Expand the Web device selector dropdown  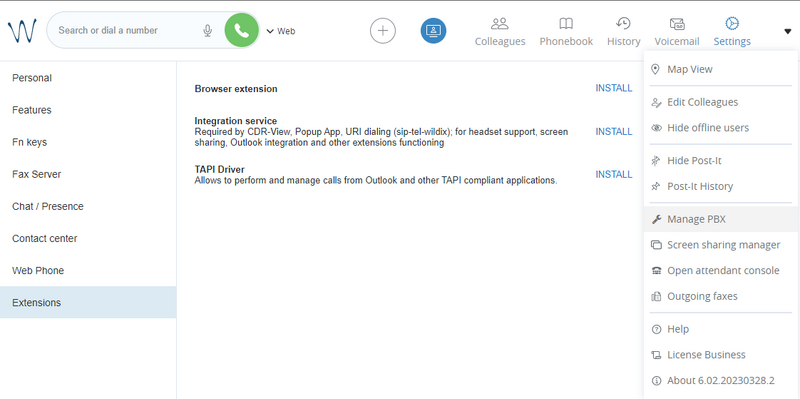(281, 31)
